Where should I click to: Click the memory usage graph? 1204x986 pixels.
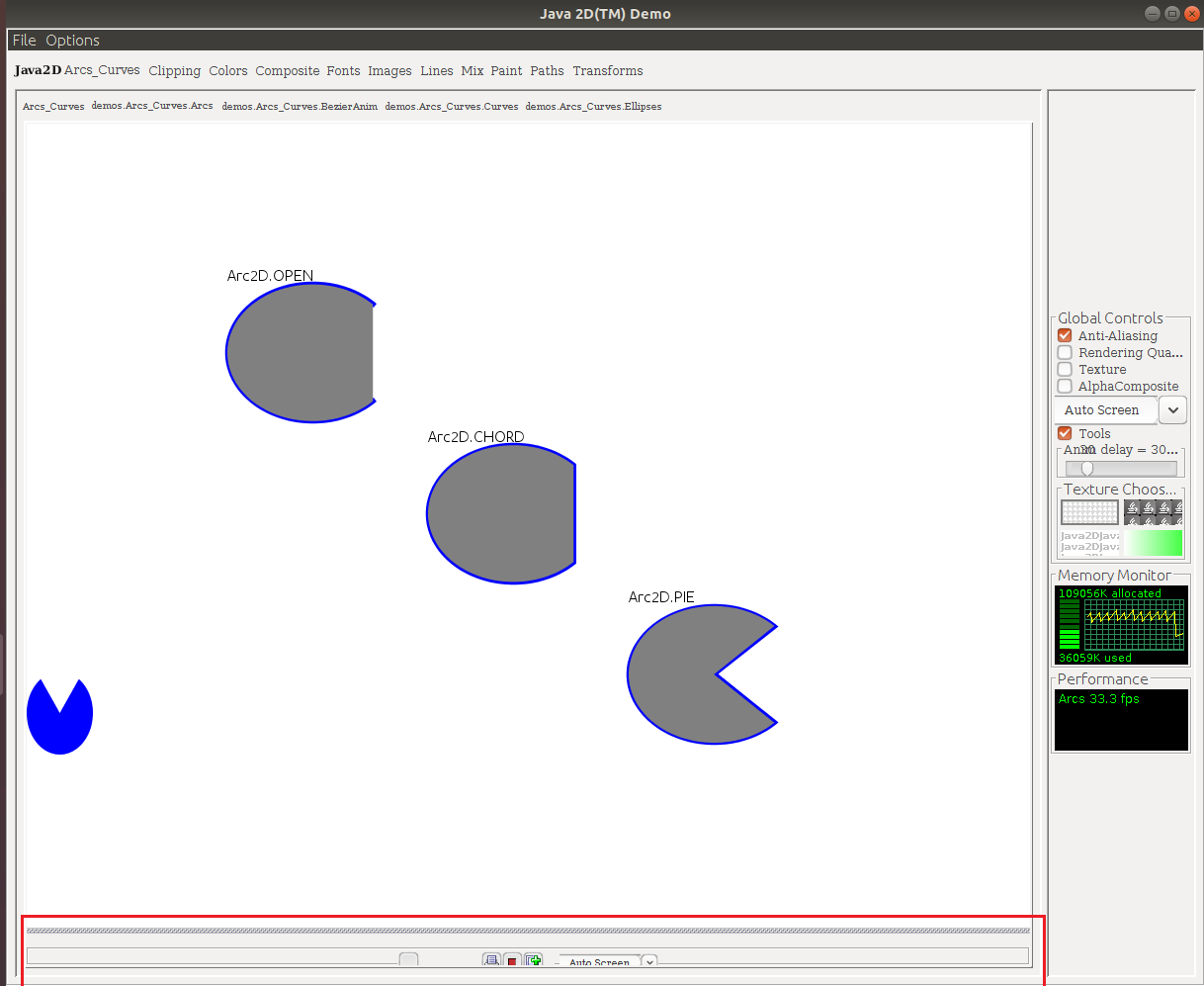pos(1133,624)
